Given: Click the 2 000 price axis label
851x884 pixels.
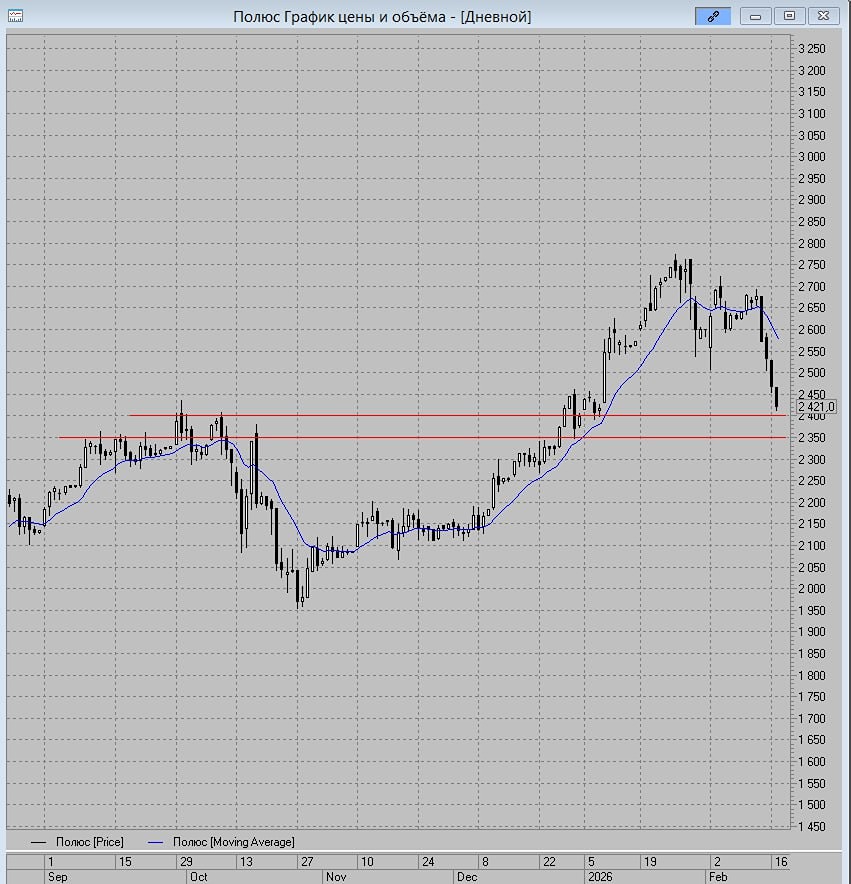Looking at the screenshot, I should (x=812, y=589).
